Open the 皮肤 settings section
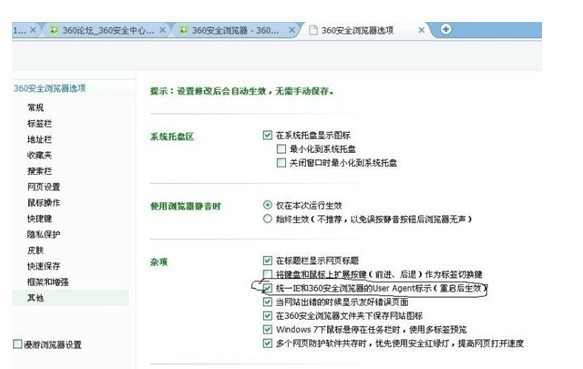Image resolution: width=583 pixels, height=369 pixels. pyautogui.click(x=36, y=250)
